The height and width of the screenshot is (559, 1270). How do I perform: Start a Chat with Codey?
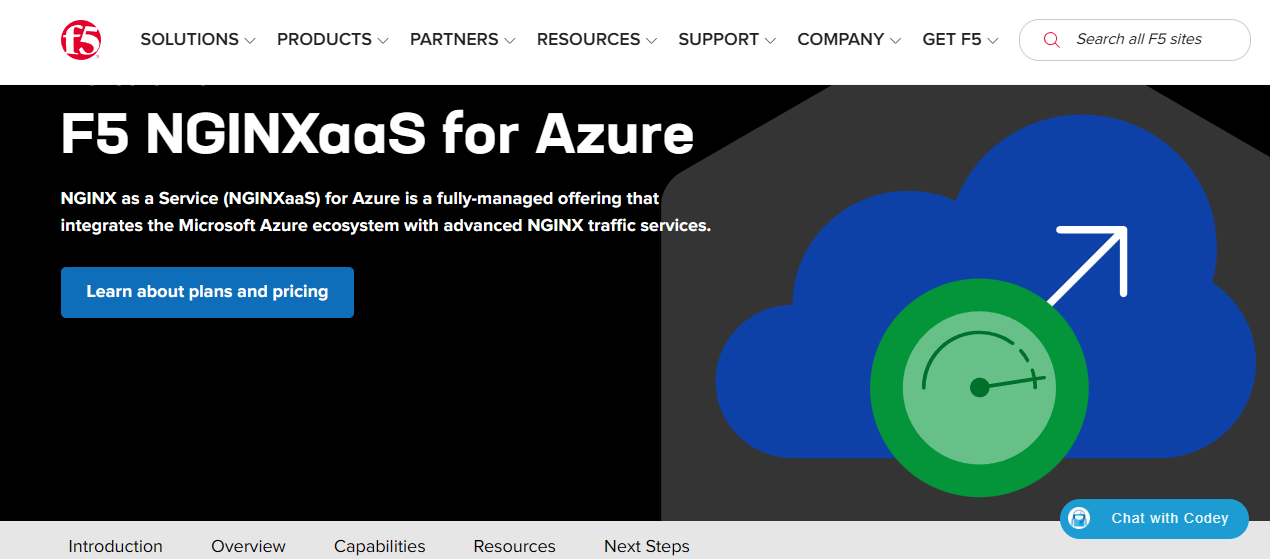[x=1168, y=519]
